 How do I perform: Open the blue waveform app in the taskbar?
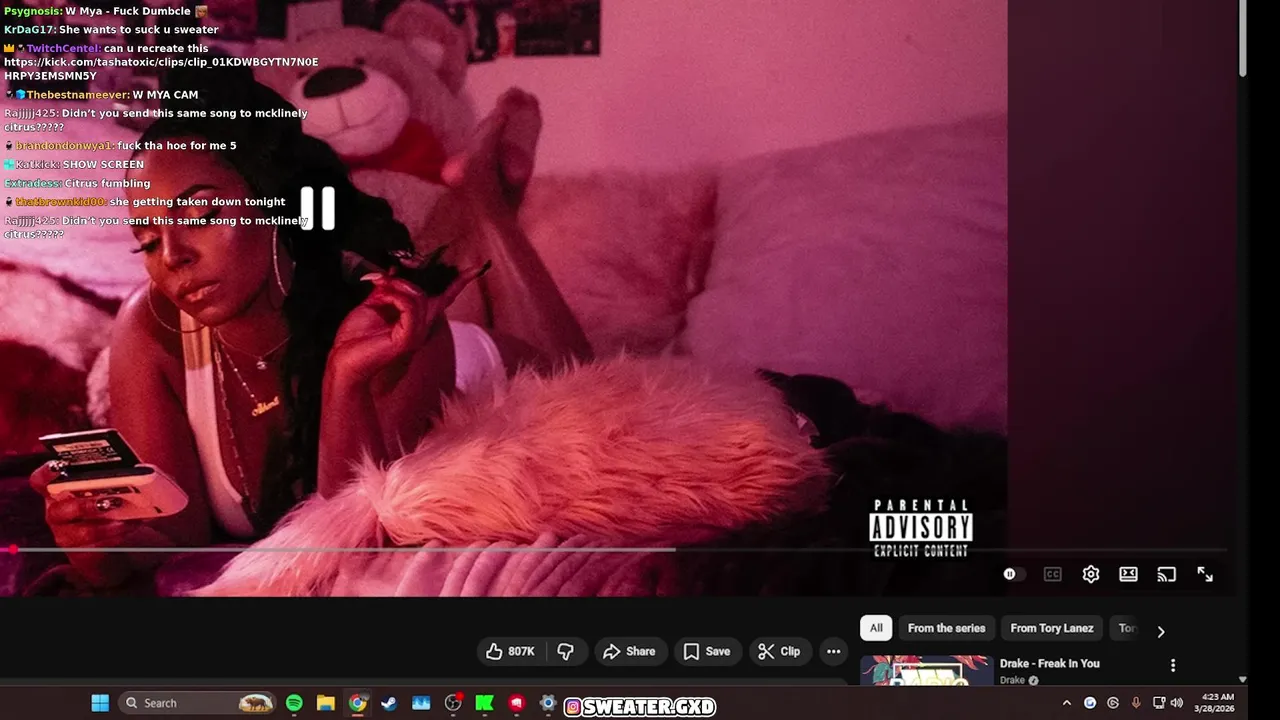click(421, 703)
